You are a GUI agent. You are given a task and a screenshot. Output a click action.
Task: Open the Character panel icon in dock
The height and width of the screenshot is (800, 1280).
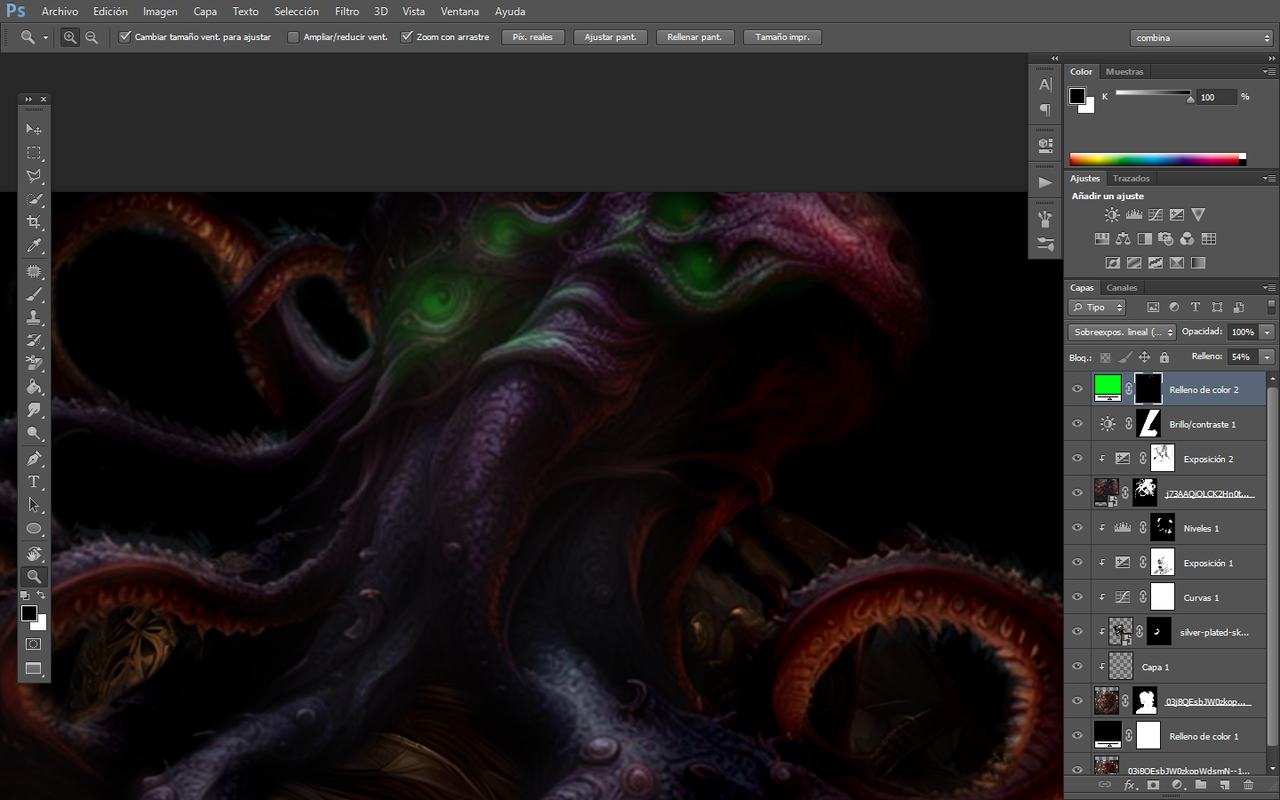pos(1046,85)
